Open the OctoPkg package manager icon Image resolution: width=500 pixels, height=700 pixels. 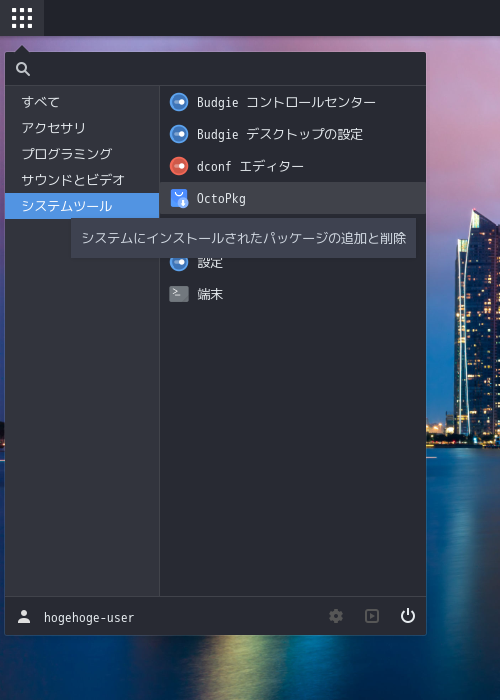[179, 198]
